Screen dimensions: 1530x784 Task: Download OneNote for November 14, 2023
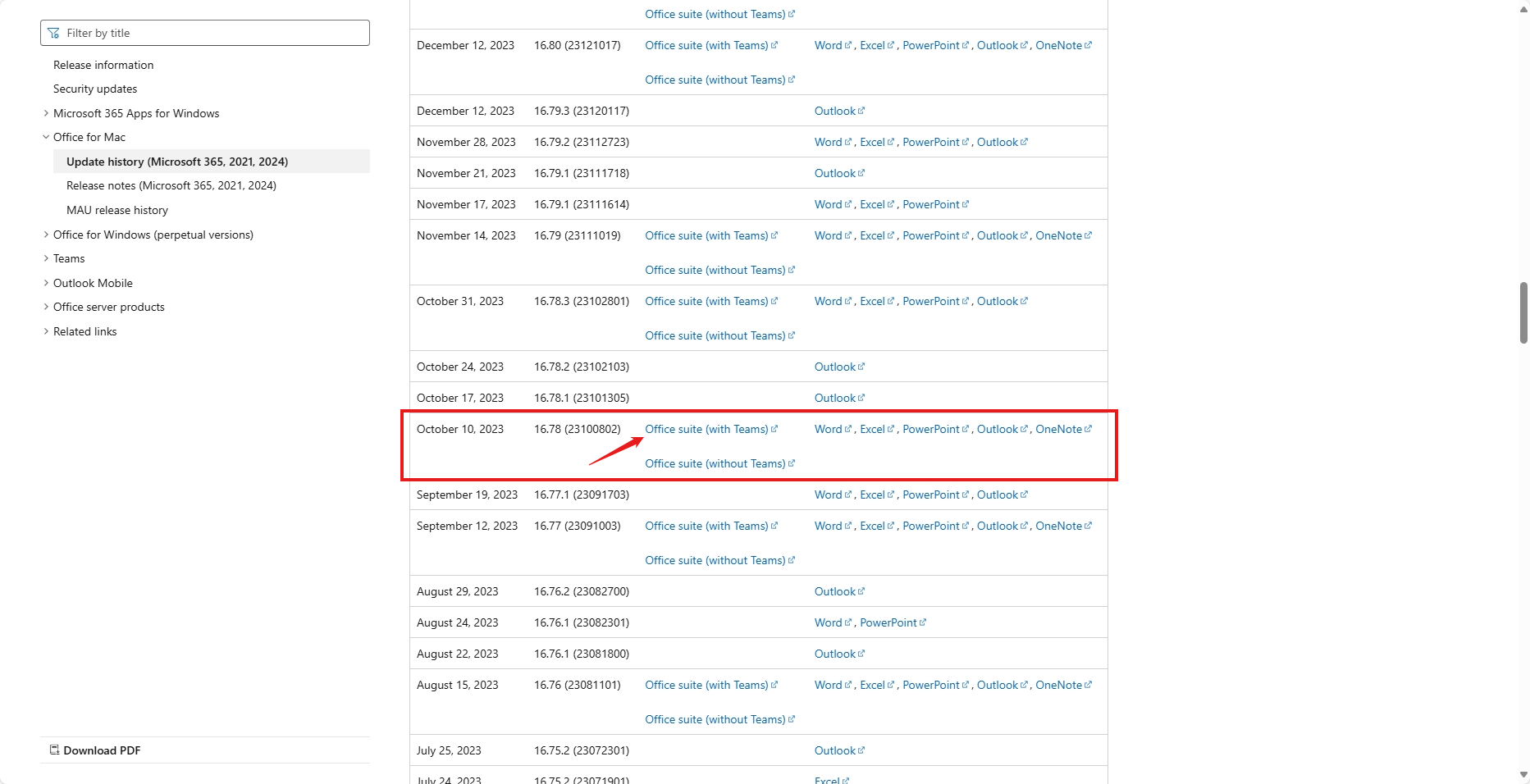pos(1063,235)
